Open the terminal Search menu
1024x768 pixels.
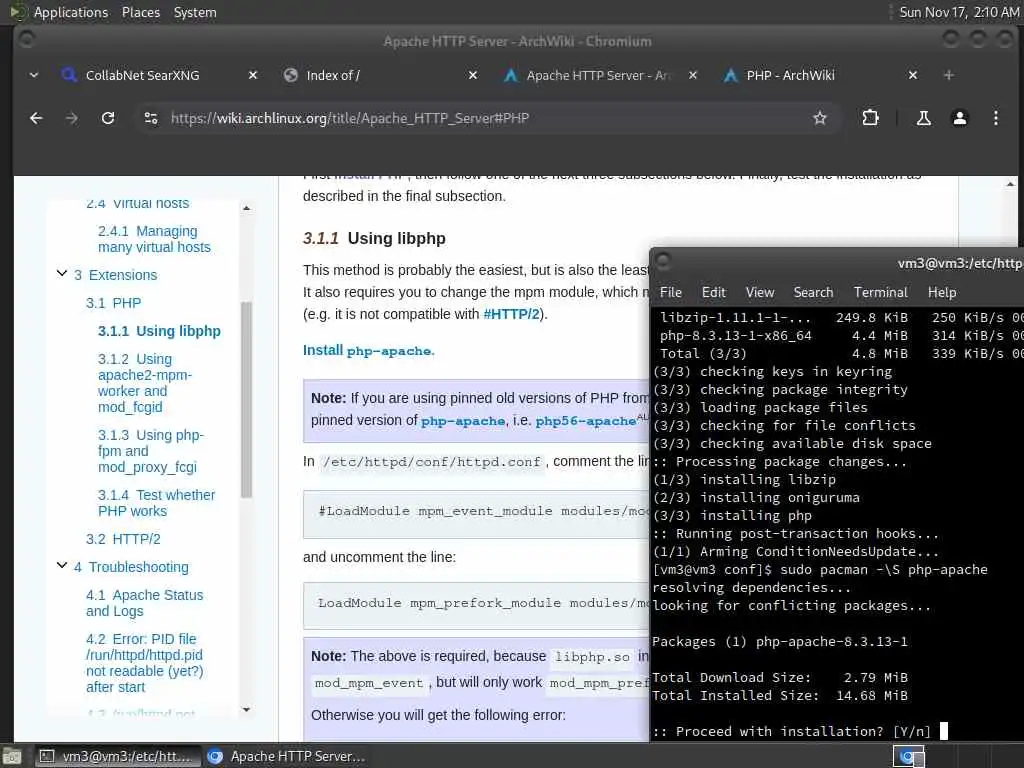tap(813, 292)
